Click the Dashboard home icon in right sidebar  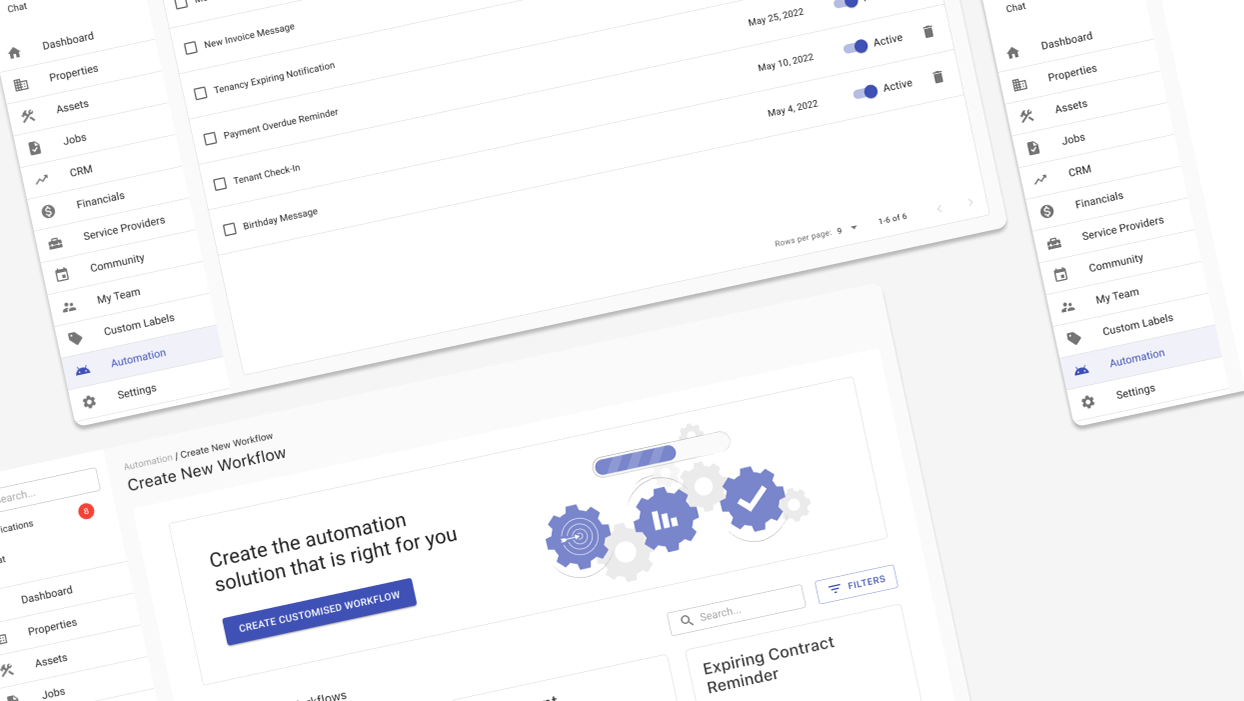[1013, 53]
